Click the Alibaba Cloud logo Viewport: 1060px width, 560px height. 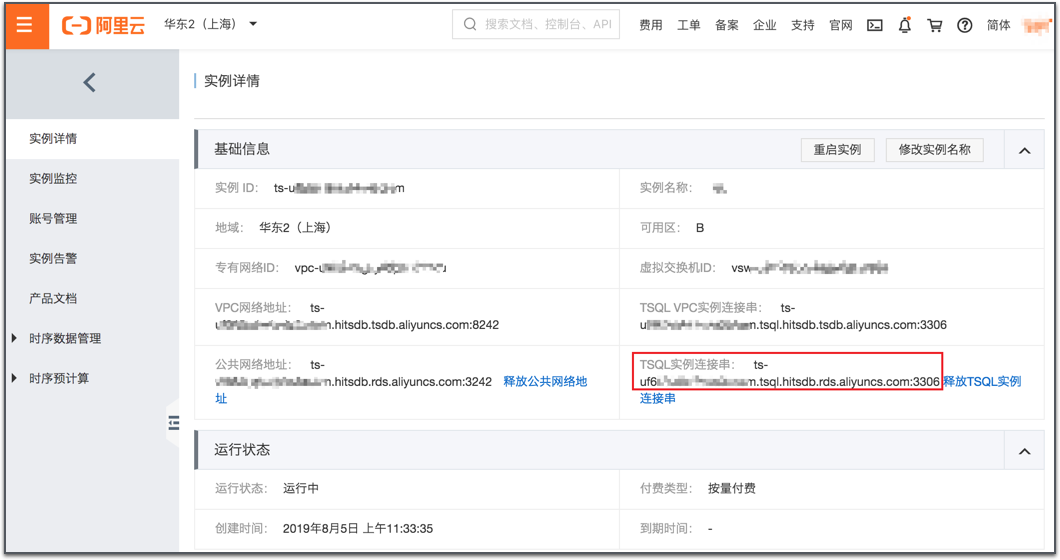(103, 25)
